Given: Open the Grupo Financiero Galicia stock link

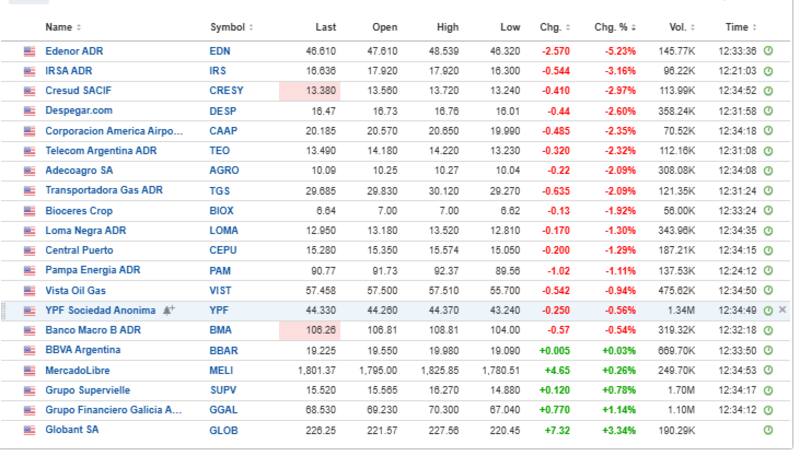Looking at the screenshot, I should (x=114, y=410).
